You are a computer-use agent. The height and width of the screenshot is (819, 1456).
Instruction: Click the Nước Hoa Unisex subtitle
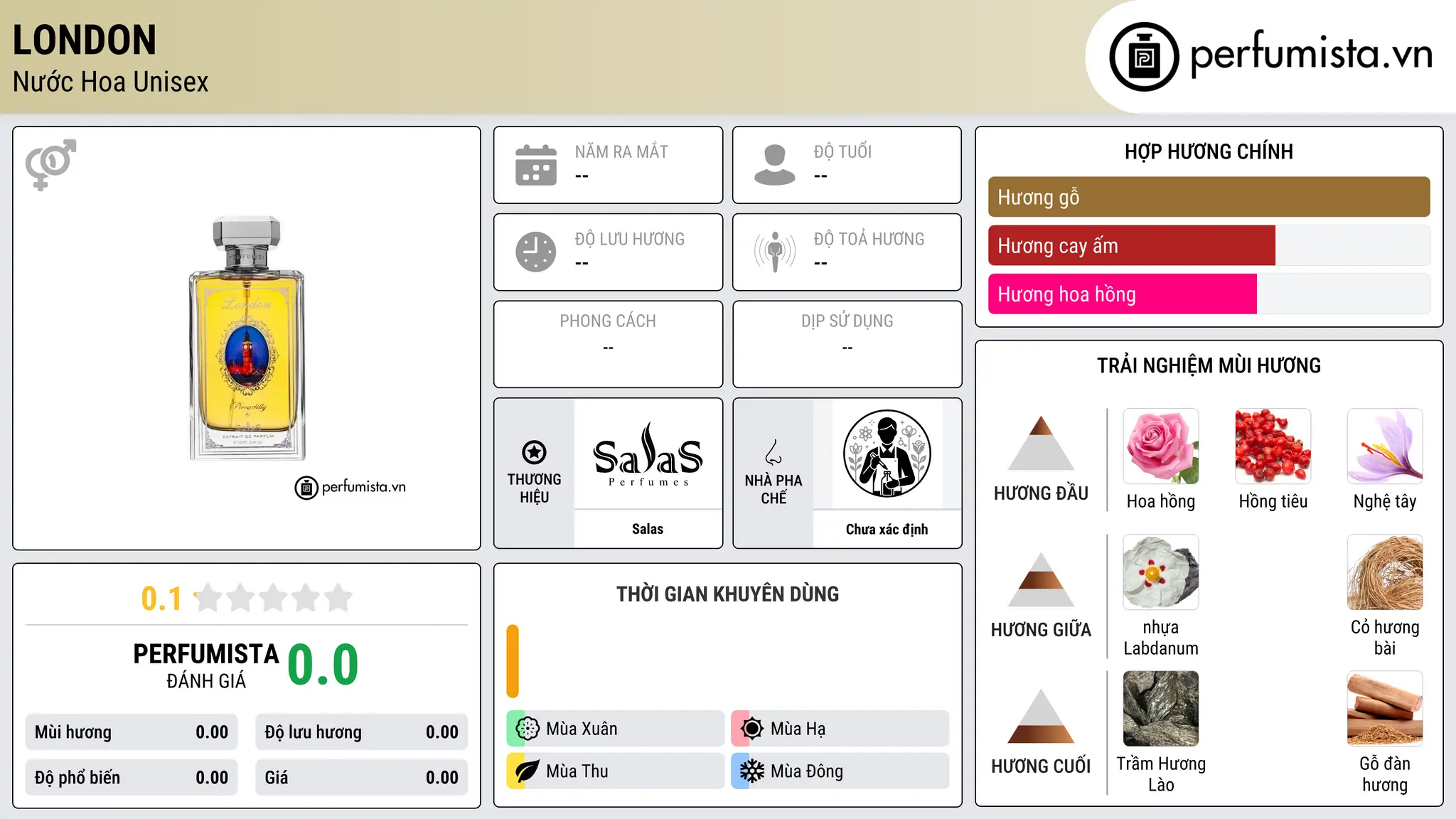pyautogui.click(x=110, y=82)
